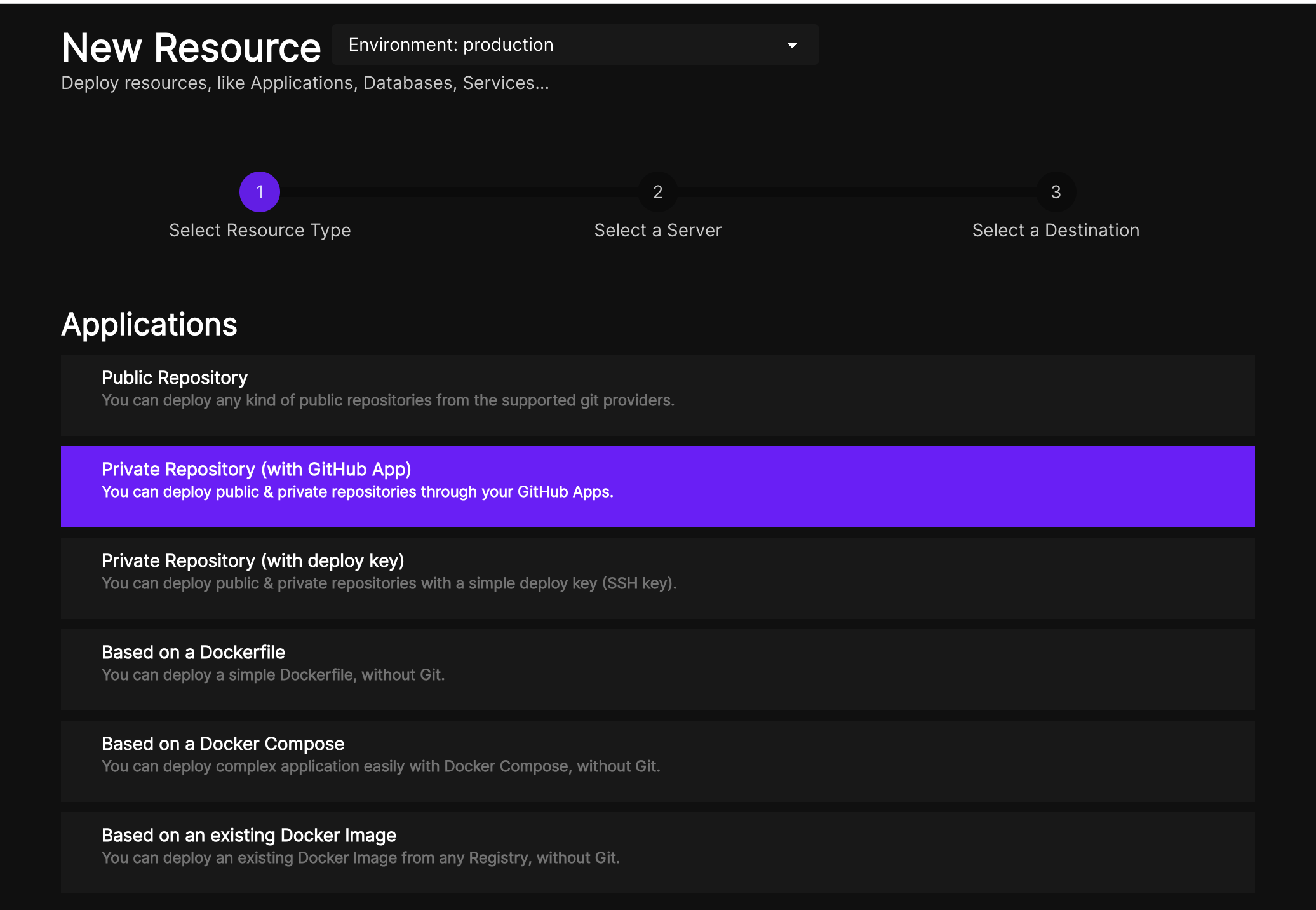This screenshot has height=910, width=1316.
Task: Click the Docker Compose description text
Action: pyautogui.click(x=380, y=767)
